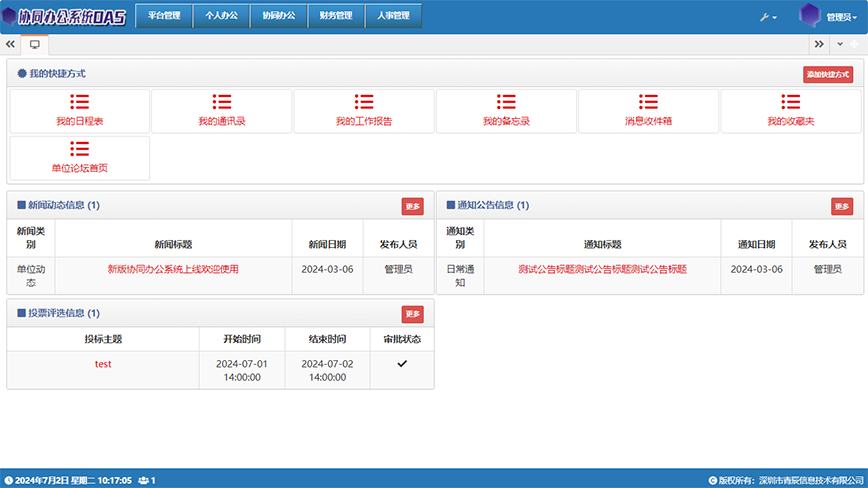
Task: Expand the 管理员 user dropdown
Action: (x=841, y=17)
